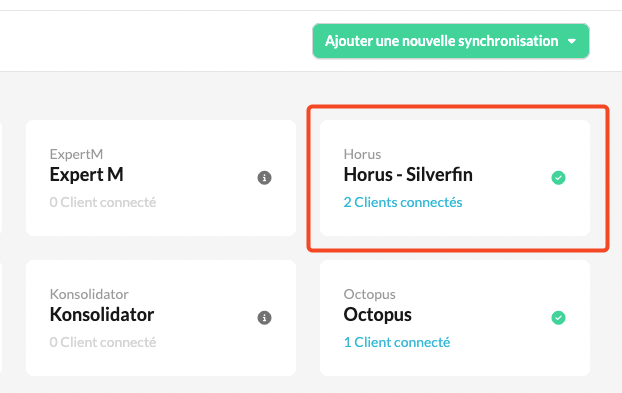Expand the caret on Ajouter une nouvelle synchronisation
The width and height of the screenshot is (622, 393).
(x=572, y=41)
